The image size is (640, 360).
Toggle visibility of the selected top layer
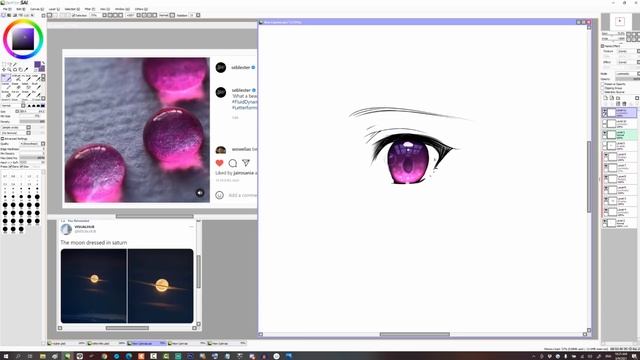coord(605,111)
